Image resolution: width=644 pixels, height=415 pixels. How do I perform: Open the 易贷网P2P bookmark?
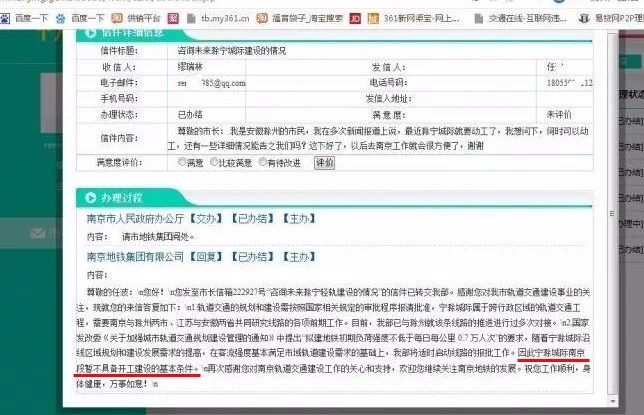(x=611, y=18)
